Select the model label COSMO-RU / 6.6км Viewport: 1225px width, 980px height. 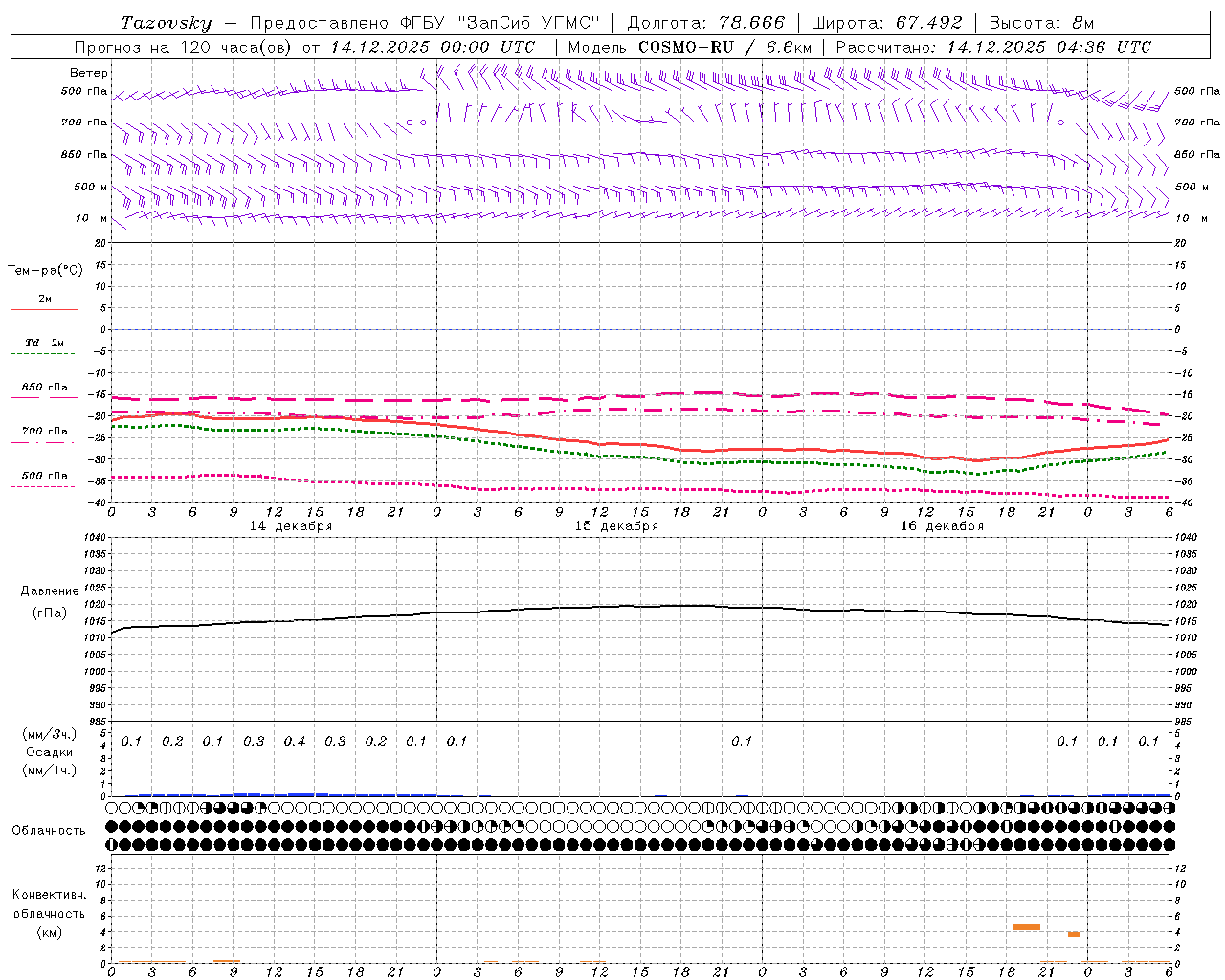725,47
